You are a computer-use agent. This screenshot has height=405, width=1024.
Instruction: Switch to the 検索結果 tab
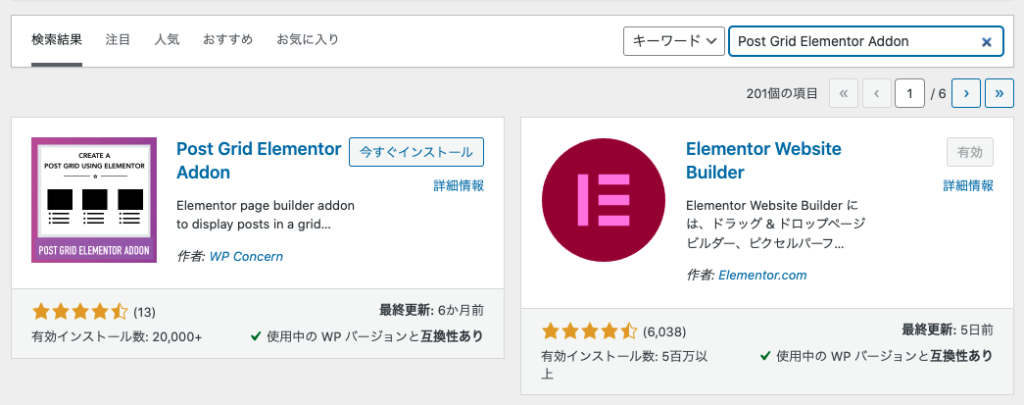tap(56, 40)
